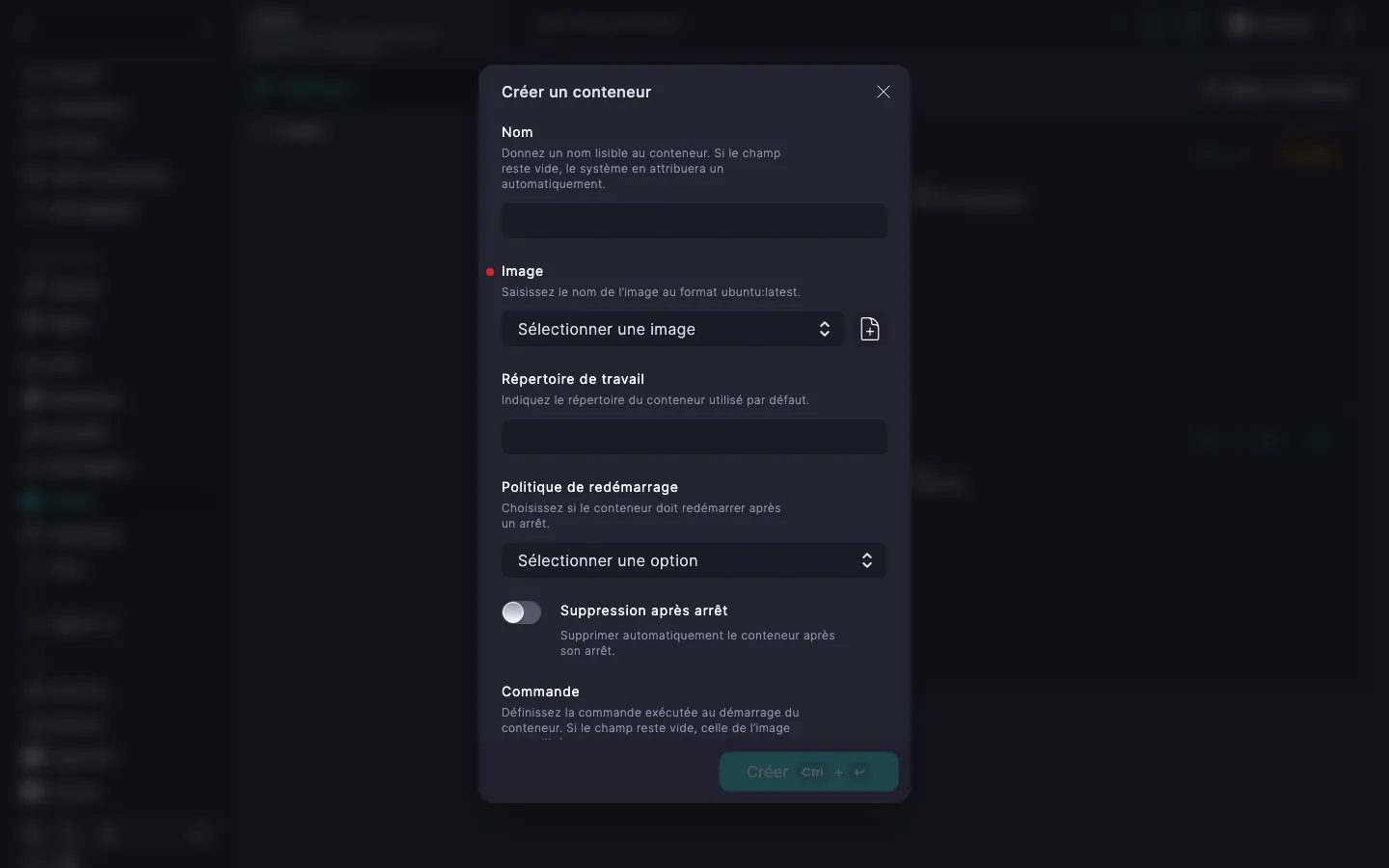The height and width of the screenshot is (868, 1389).
Task: Click the add image file icon
Action: click(x=870, y=329)
